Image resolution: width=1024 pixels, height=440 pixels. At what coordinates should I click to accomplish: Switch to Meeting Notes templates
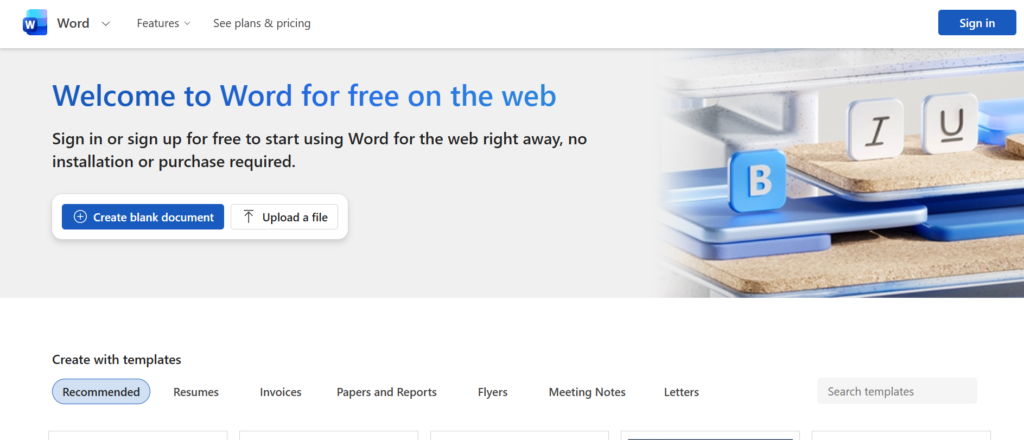[587, 392]
